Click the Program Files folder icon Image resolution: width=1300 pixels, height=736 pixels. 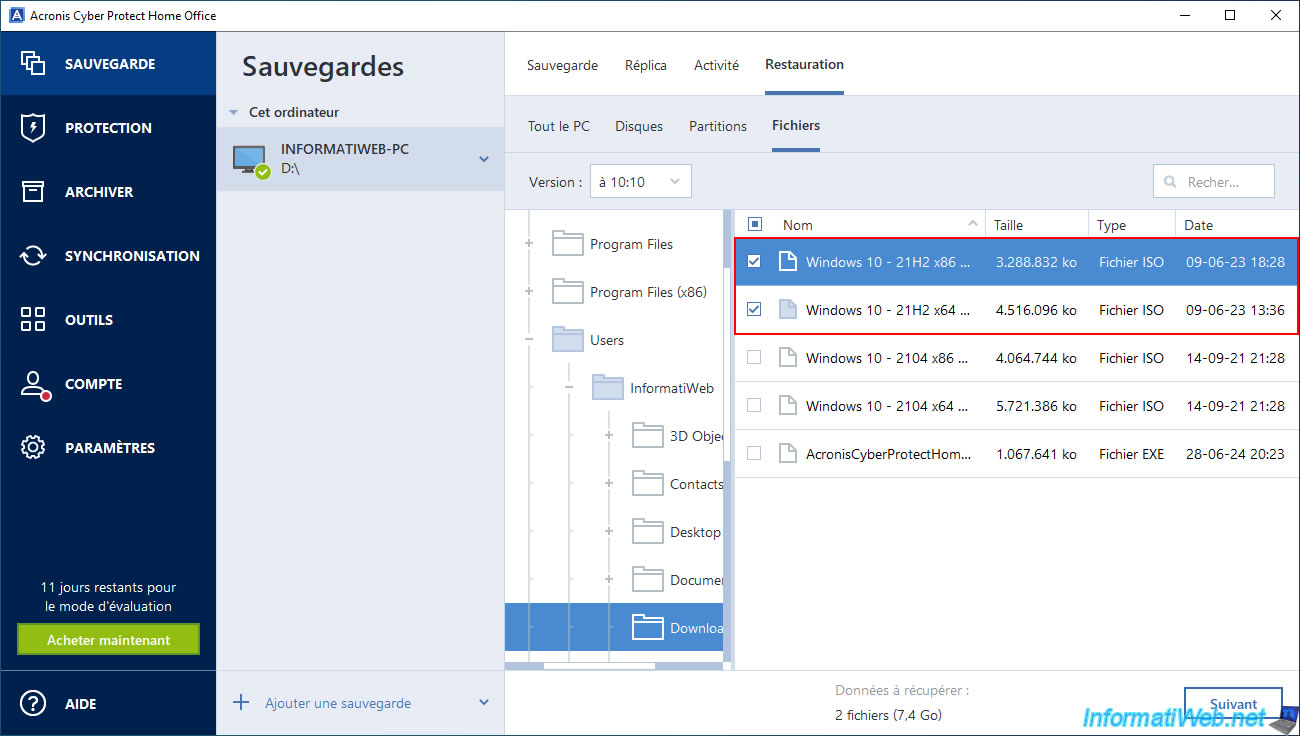(567, 243)
